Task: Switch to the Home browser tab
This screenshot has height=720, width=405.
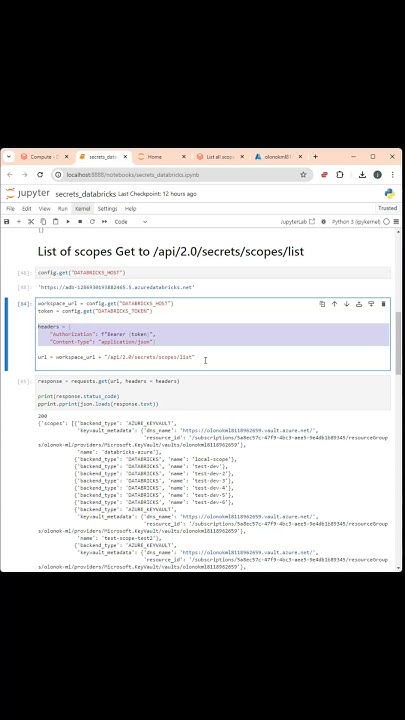Action: [162, 157]
